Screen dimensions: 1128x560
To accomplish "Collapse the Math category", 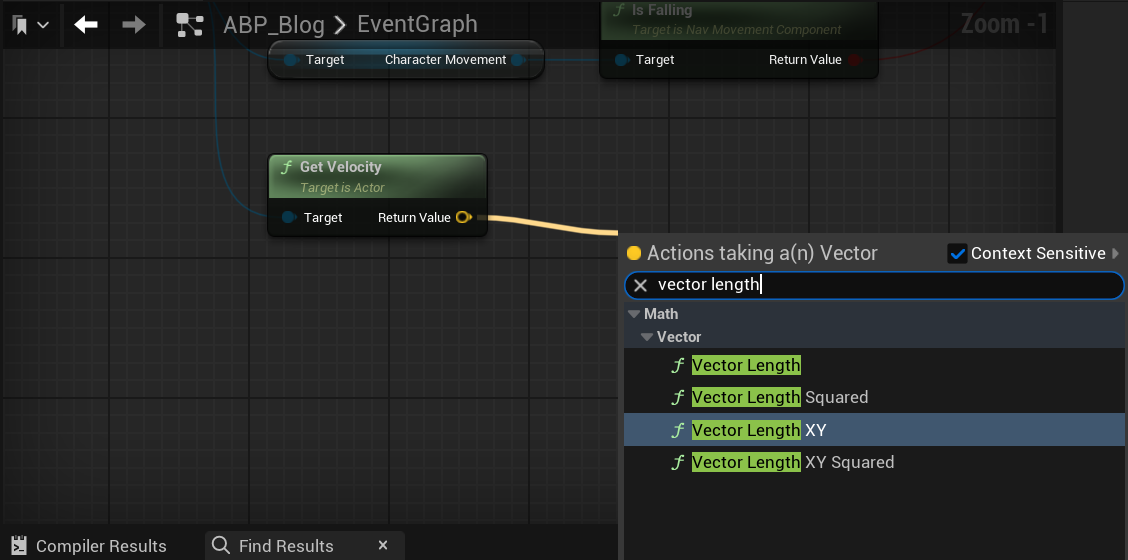I will point(634,314).
